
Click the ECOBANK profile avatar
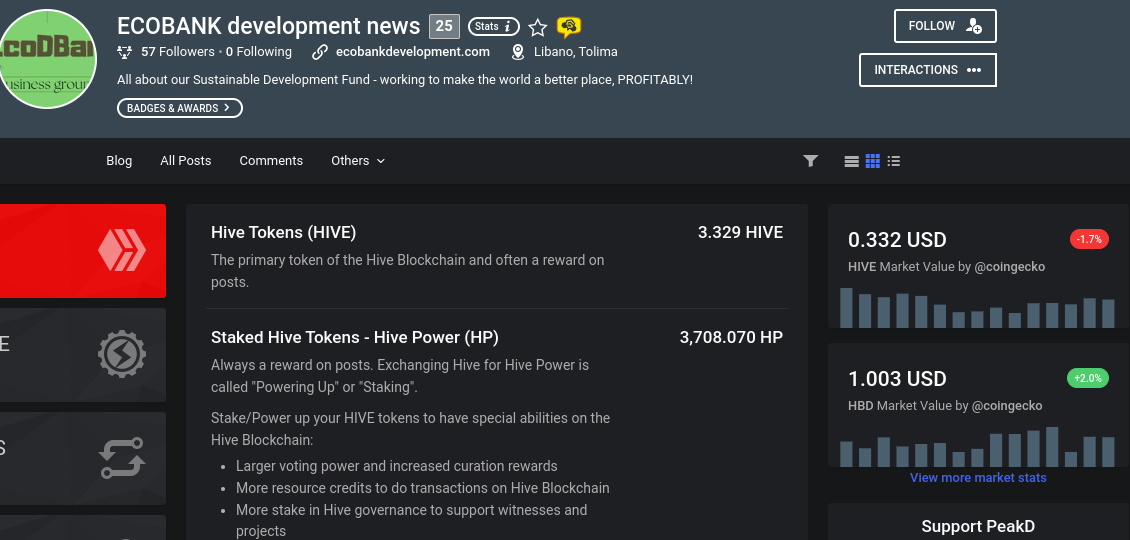coord(48,59)
